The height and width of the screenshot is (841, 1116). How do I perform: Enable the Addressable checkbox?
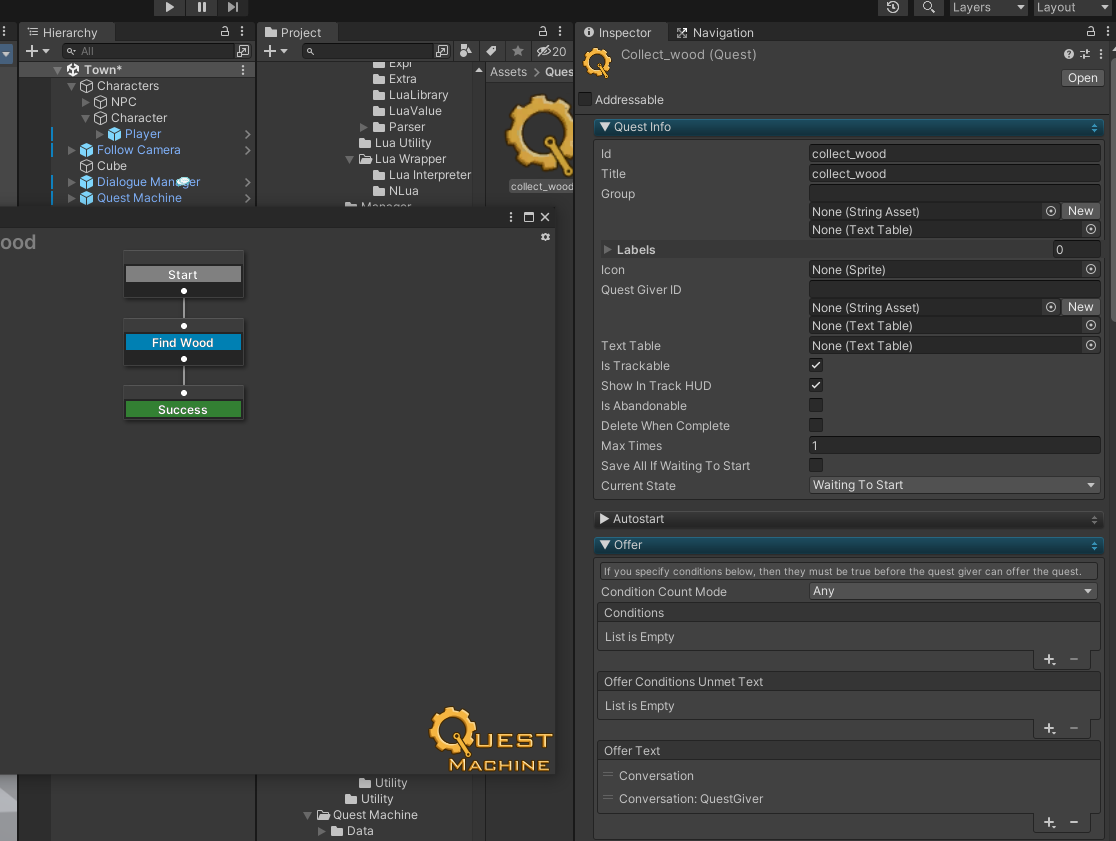(585, 100)
